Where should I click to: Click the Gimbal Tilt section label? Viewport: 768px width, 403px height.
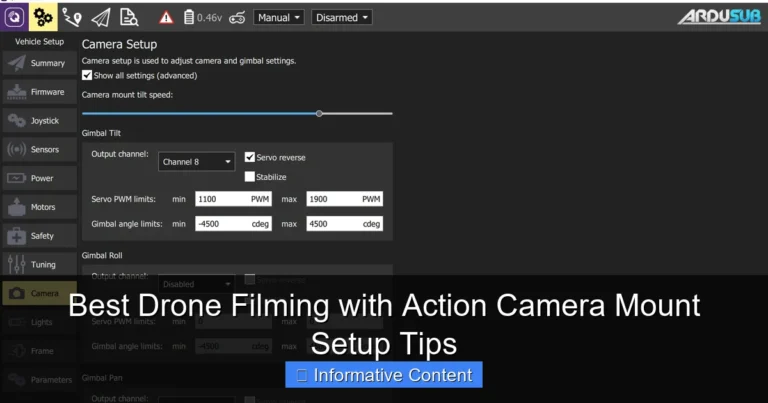click(x=101, y=133)
